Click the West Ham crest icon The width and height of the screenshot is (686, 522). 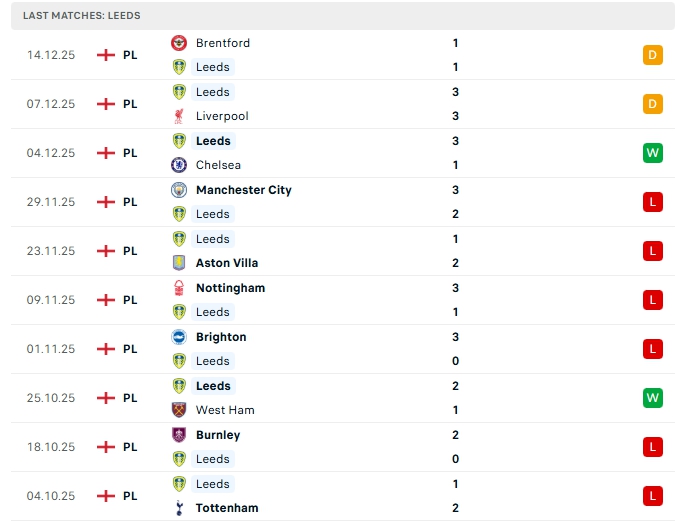click(x=179, y=410)
